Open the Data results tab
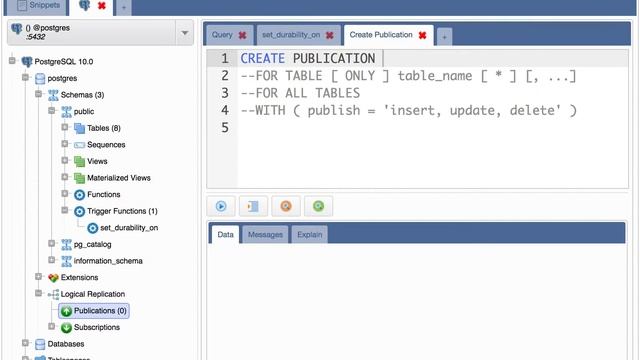The image size is (640, 360). (x=225, y=235)
